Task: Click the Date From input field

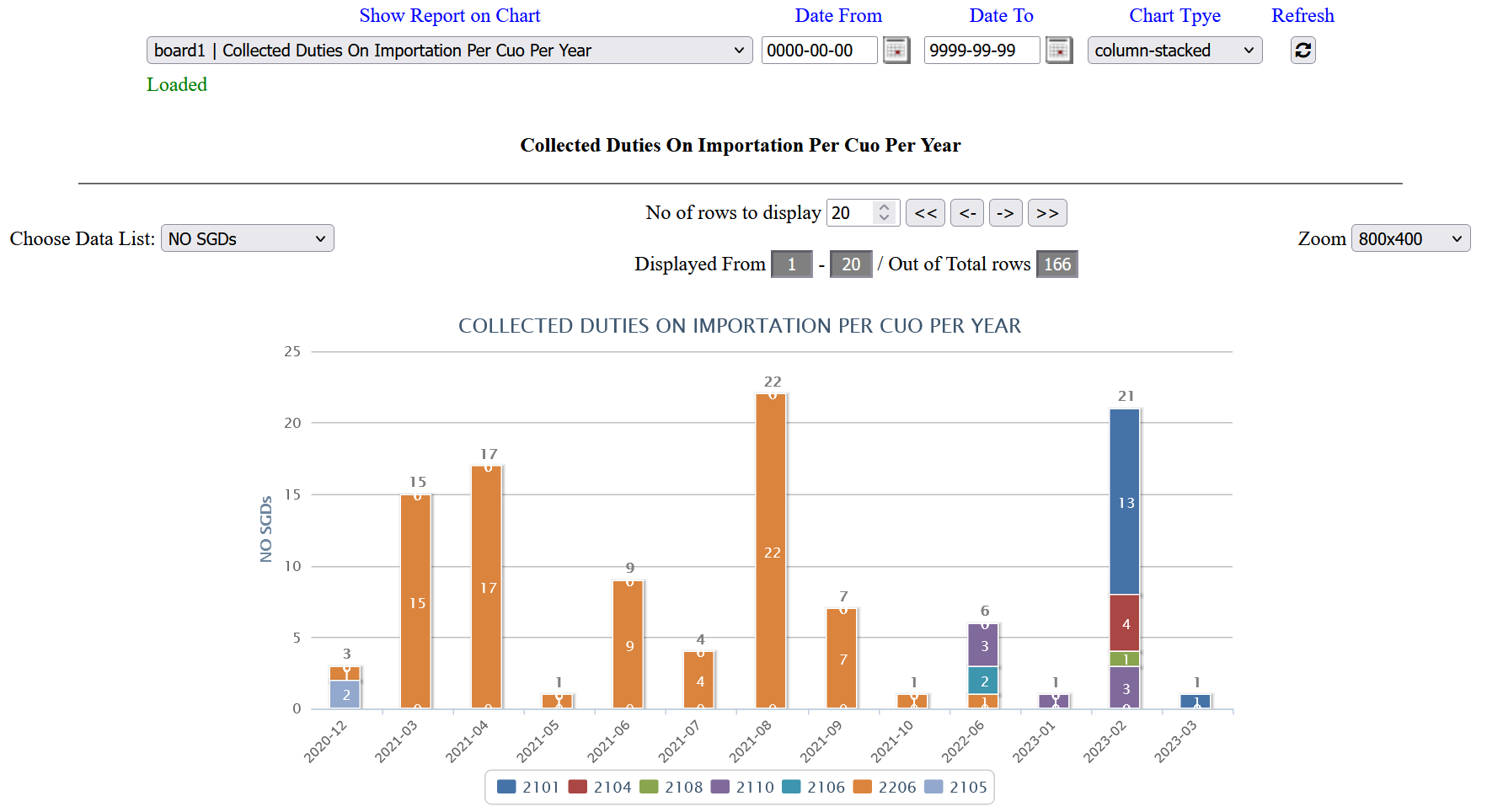Action: (x=818, y=51)
